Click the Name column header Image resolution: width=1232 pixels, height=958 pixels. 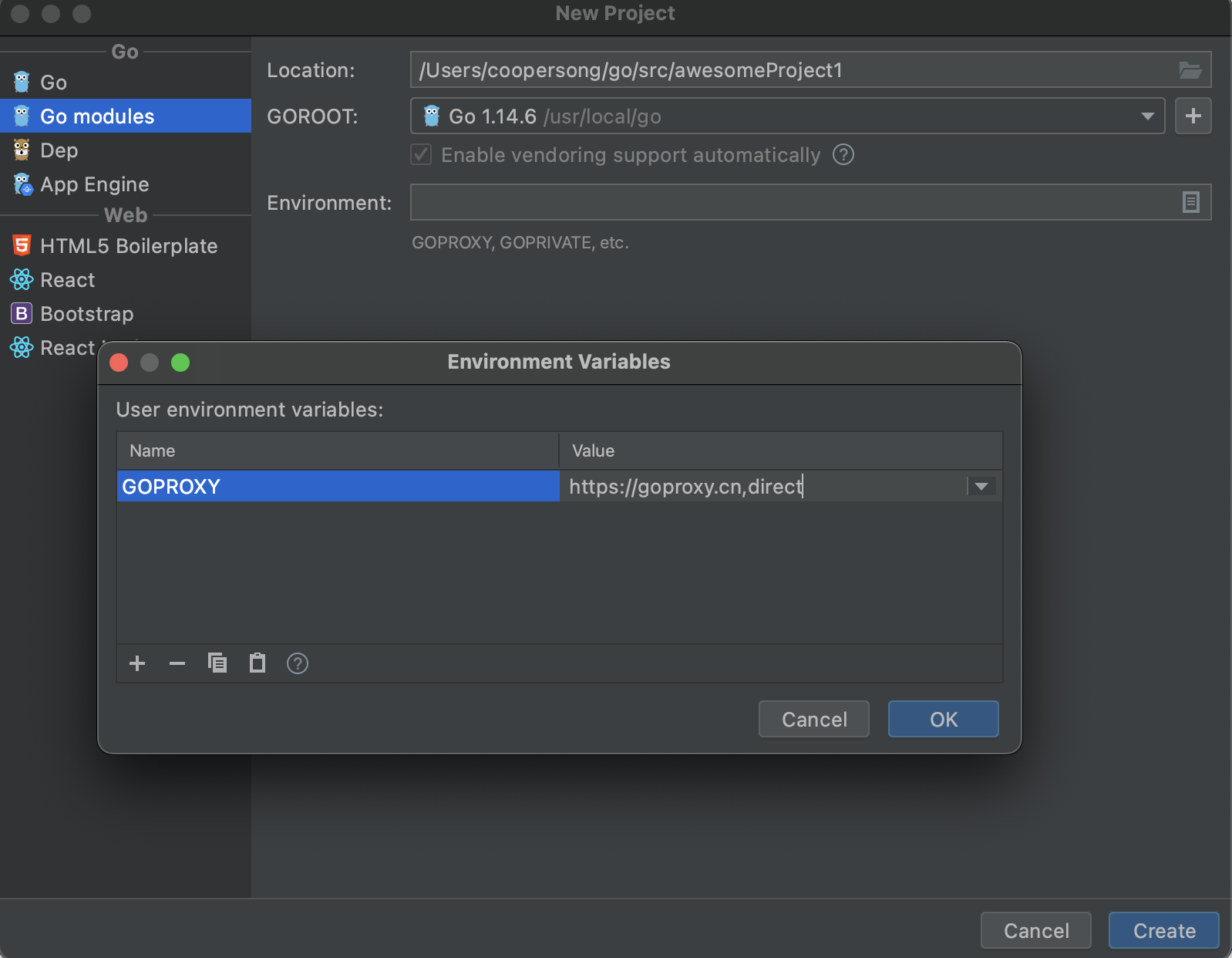[338, 450]
